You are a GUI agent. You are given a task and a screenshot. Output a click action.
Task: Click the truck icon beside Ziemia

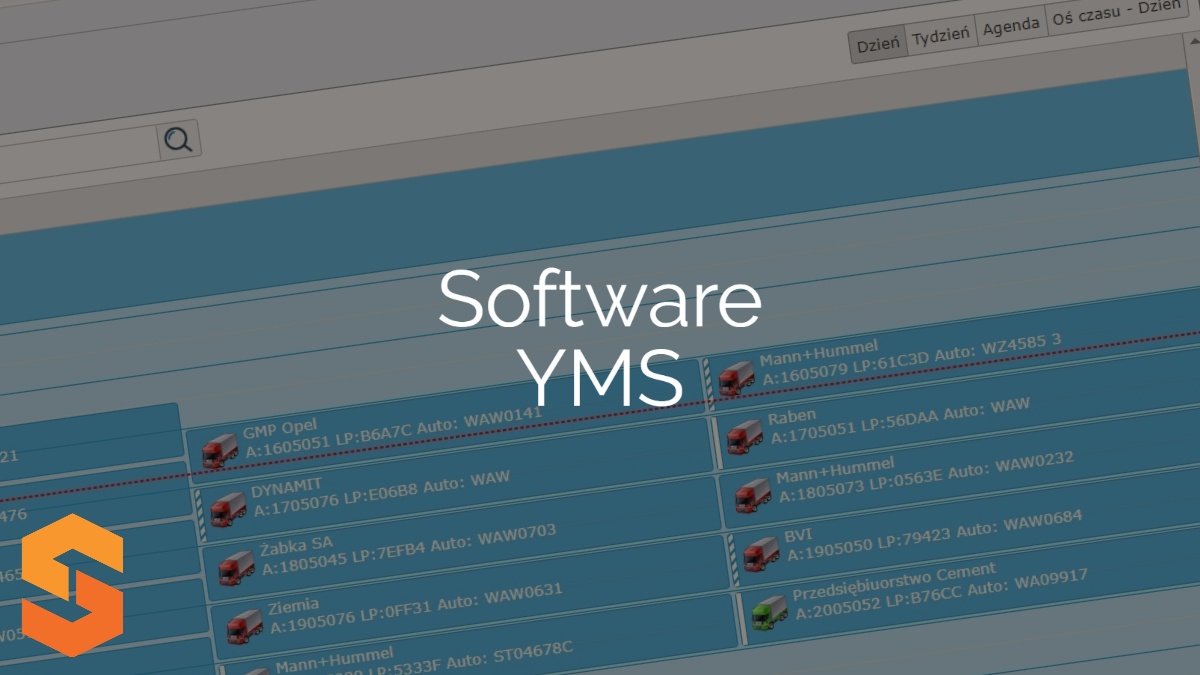244,625
